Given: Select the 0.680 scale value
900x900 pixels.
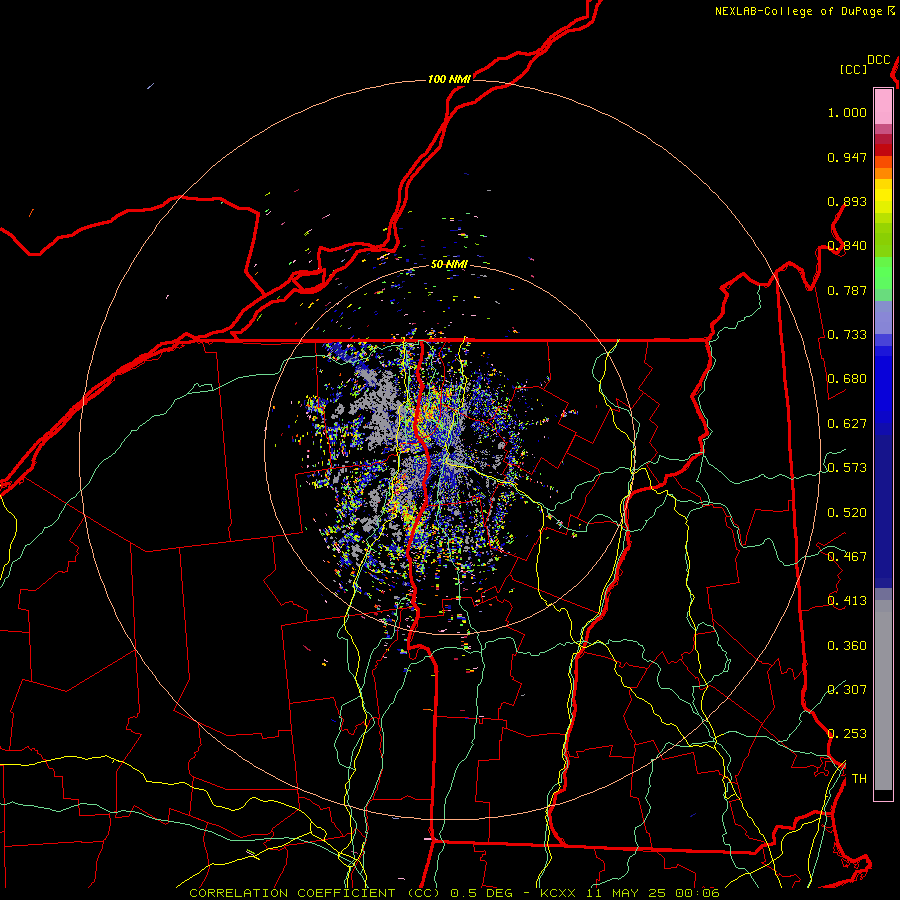Looking at the screenshot, I should (847, 379).
